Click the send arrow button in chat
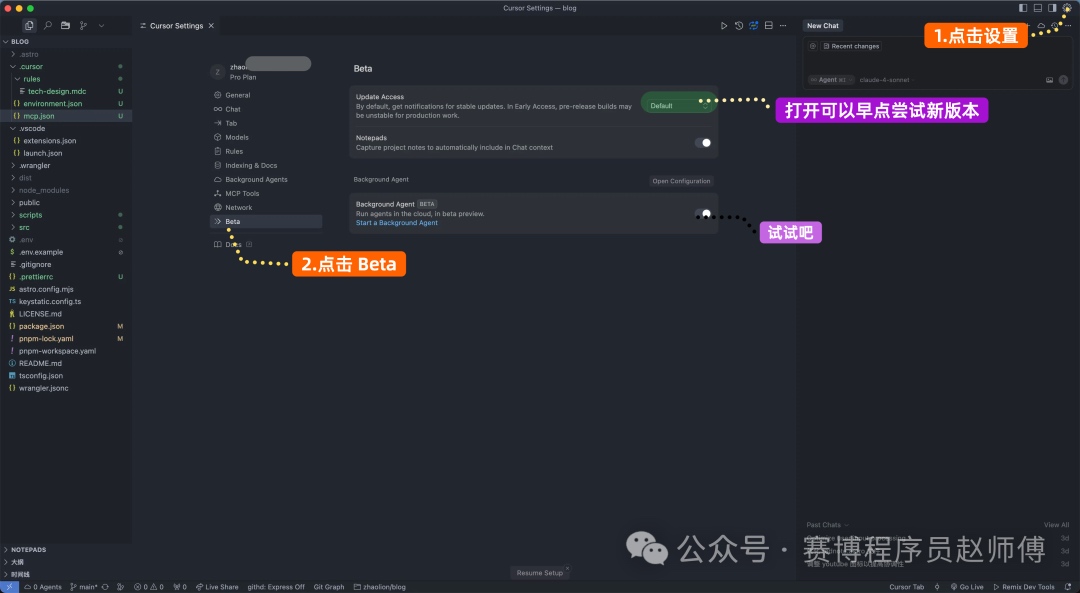Image resolution: width=1080 pixels, height=593 pixels. coord(1063,80)
